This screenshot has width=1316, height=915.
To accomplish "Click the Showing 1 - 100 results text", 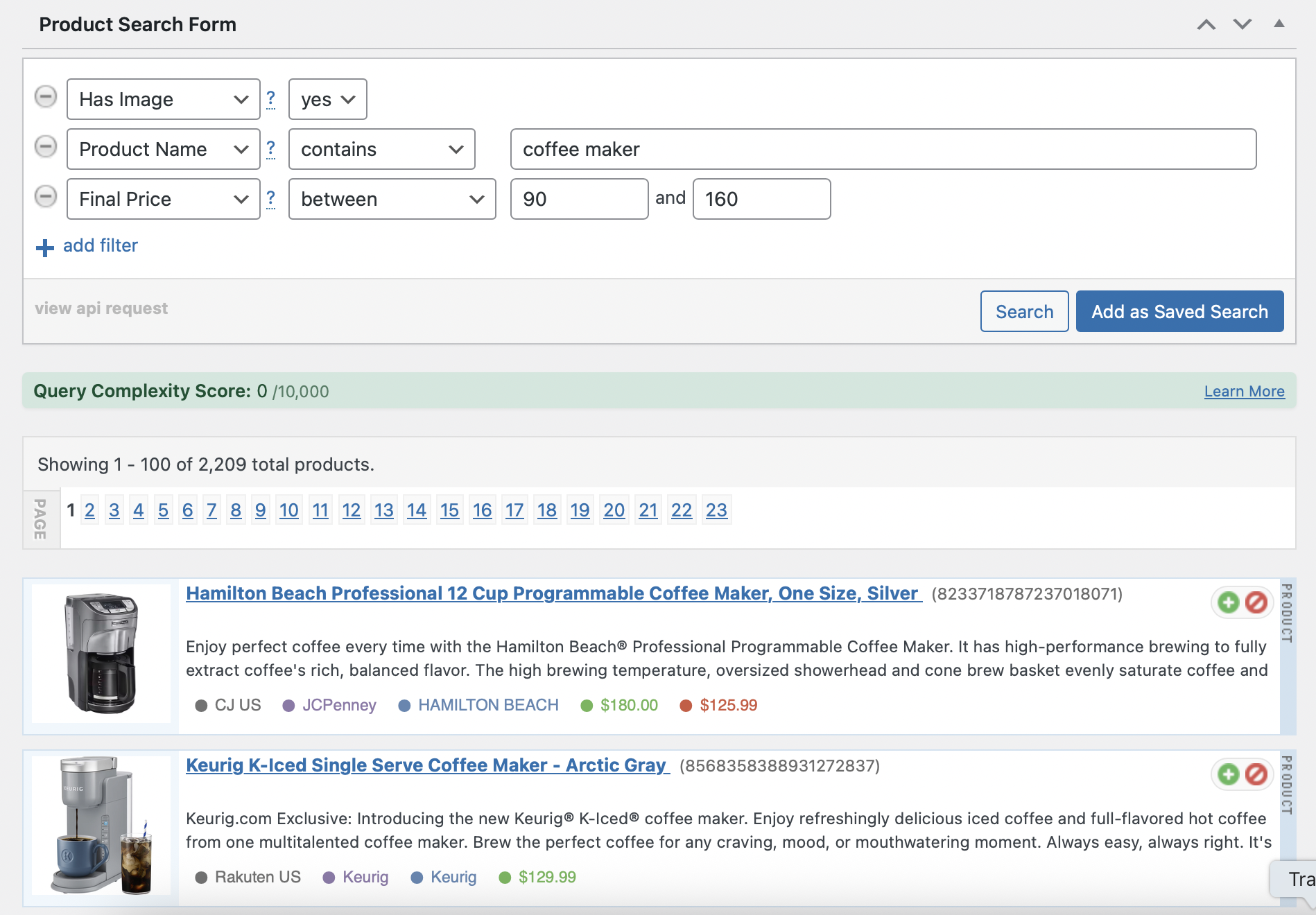I will click(206, 464).
